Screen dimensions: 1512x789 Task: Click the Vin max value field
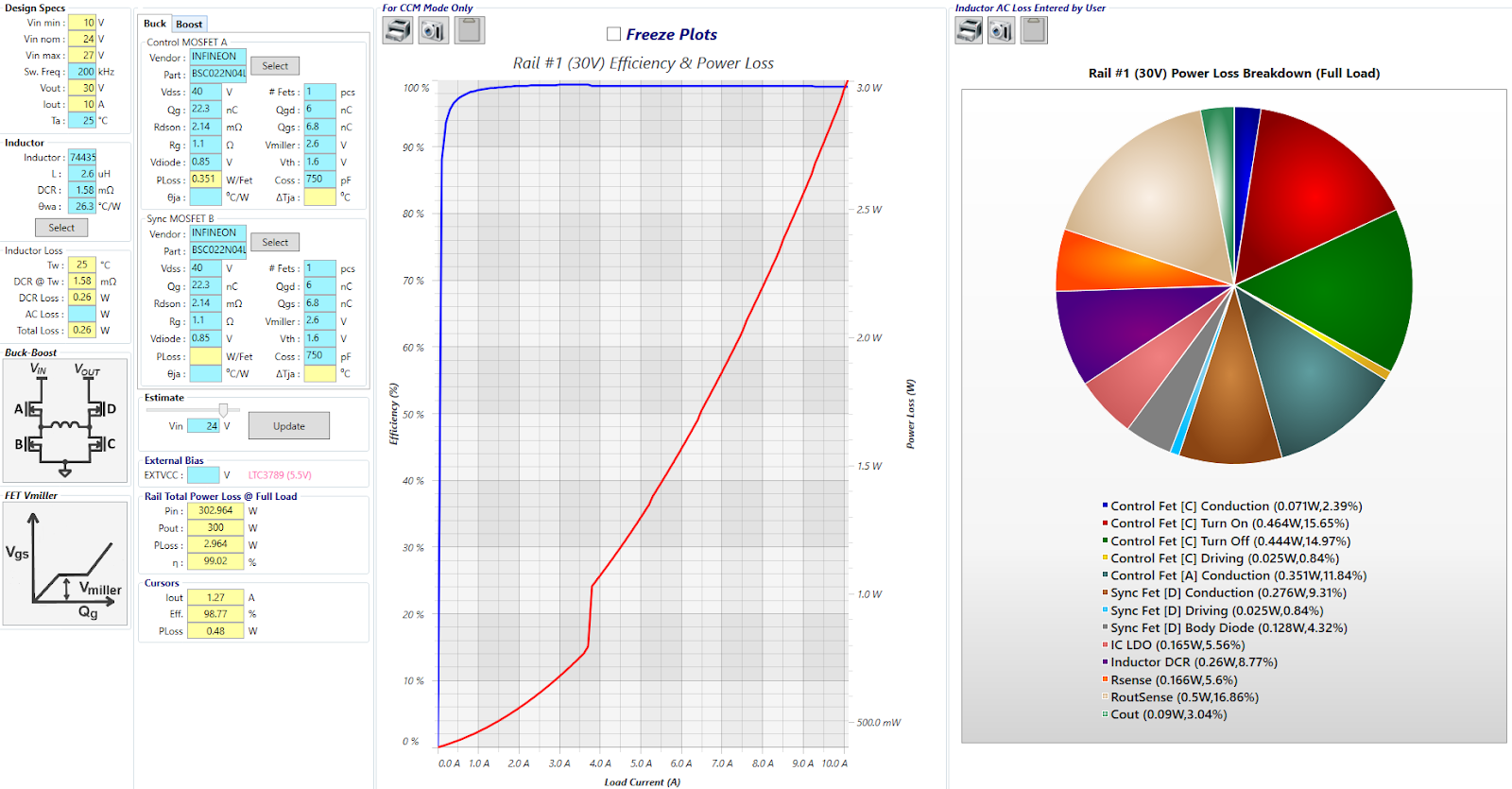click(x=82, y=55)
